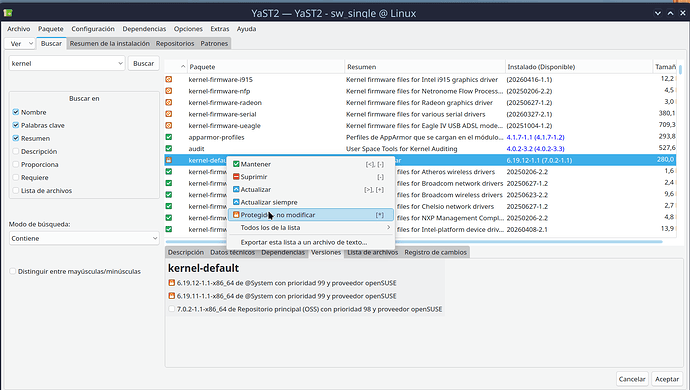690x390 pixels.
Task: Click status icon of kernel-firmware-nfp row
Action: click(x=169, y=91)
